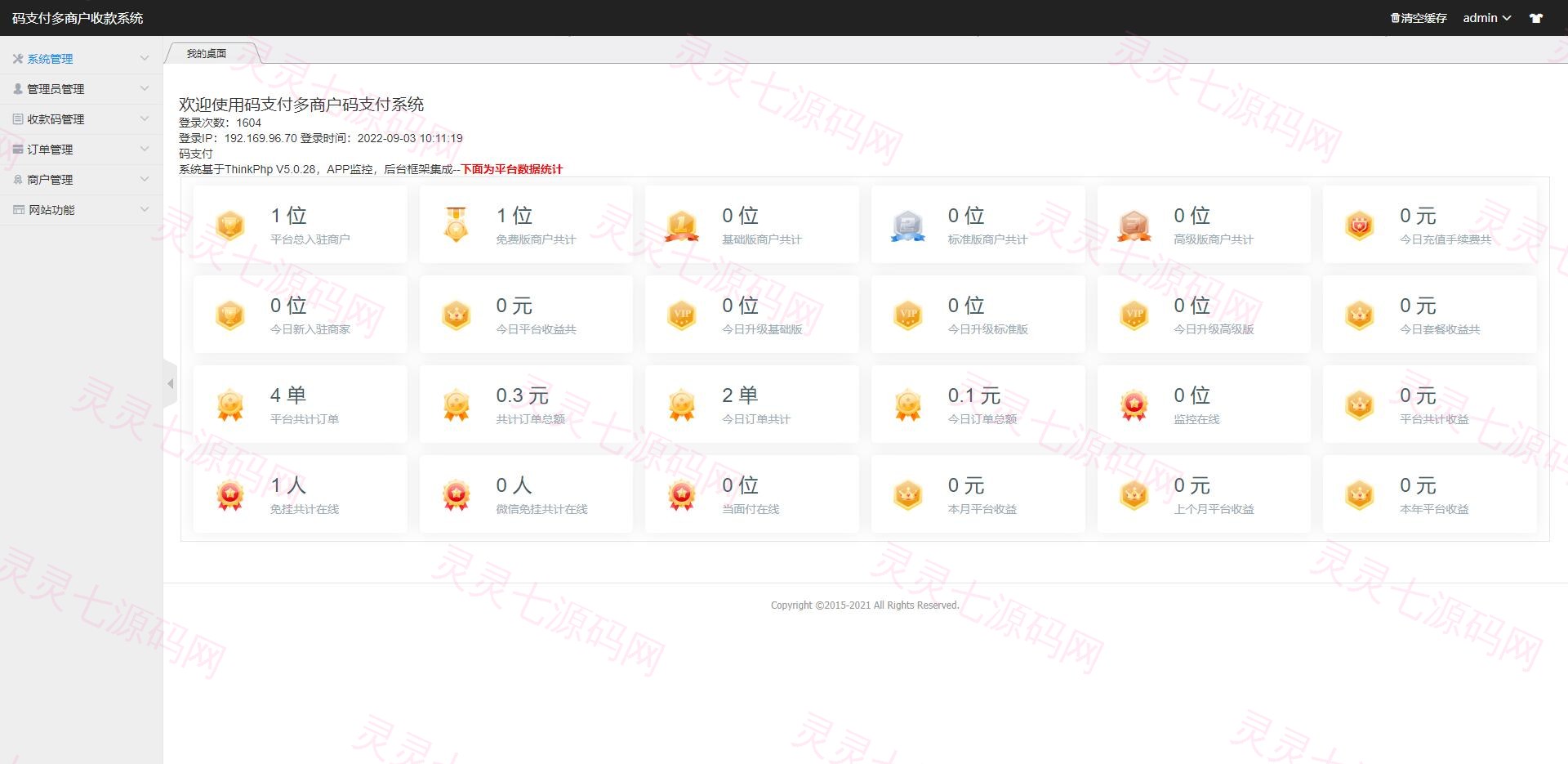Open the 订单管理 sidebar menu
1568x764 pixels.
(81, 150)
